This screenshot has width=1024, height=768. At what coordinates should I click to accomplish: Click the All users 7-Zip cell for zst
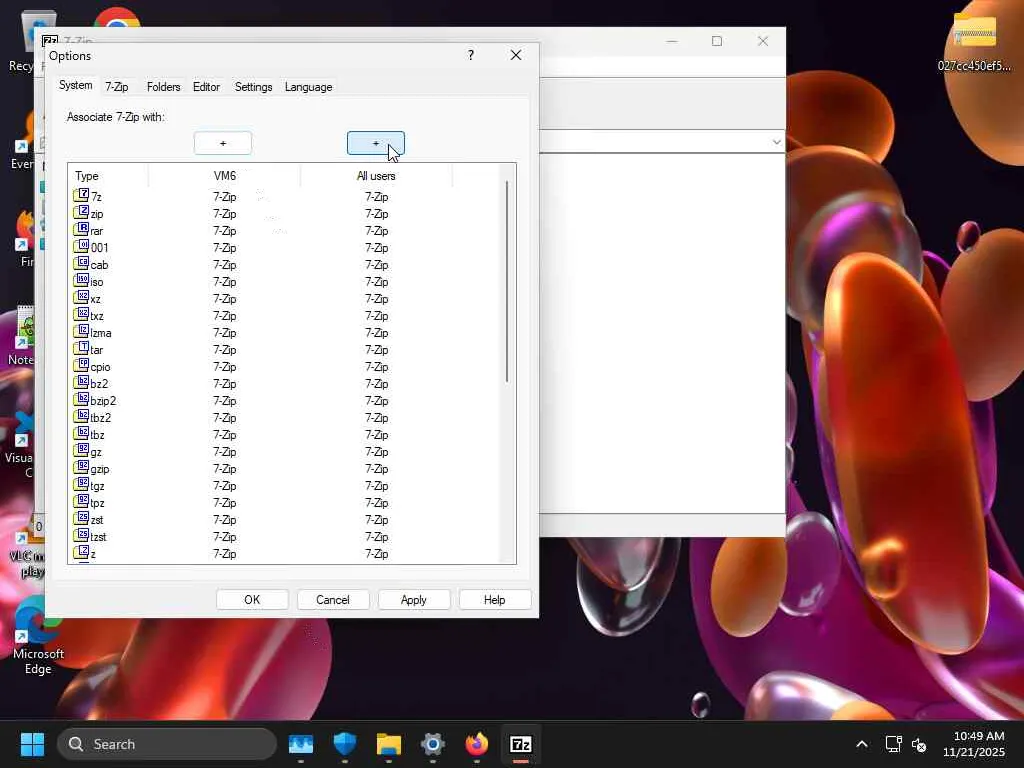point(376,519)
